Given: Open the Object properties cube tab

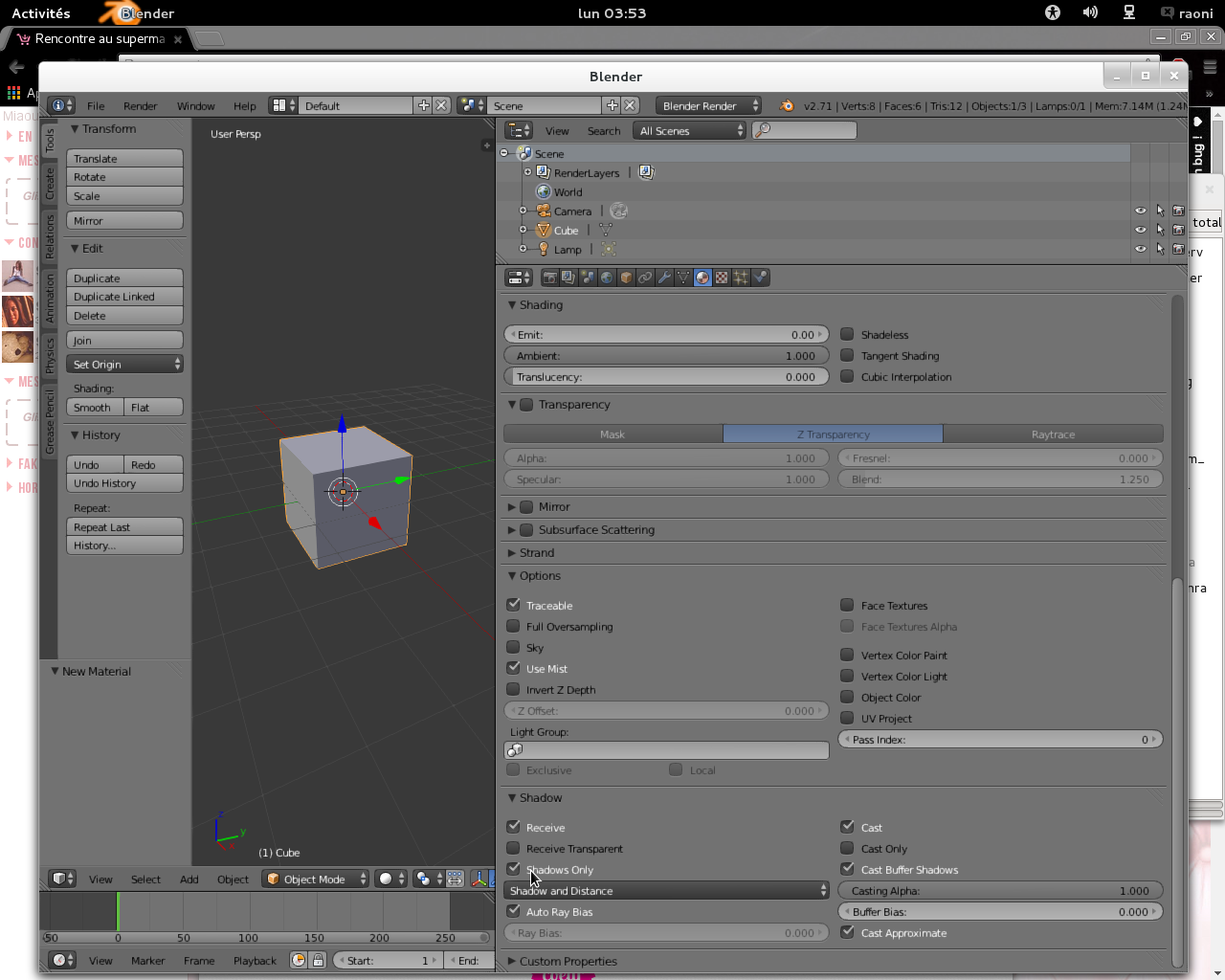Looking at the screenshot, I should point(626,278).
